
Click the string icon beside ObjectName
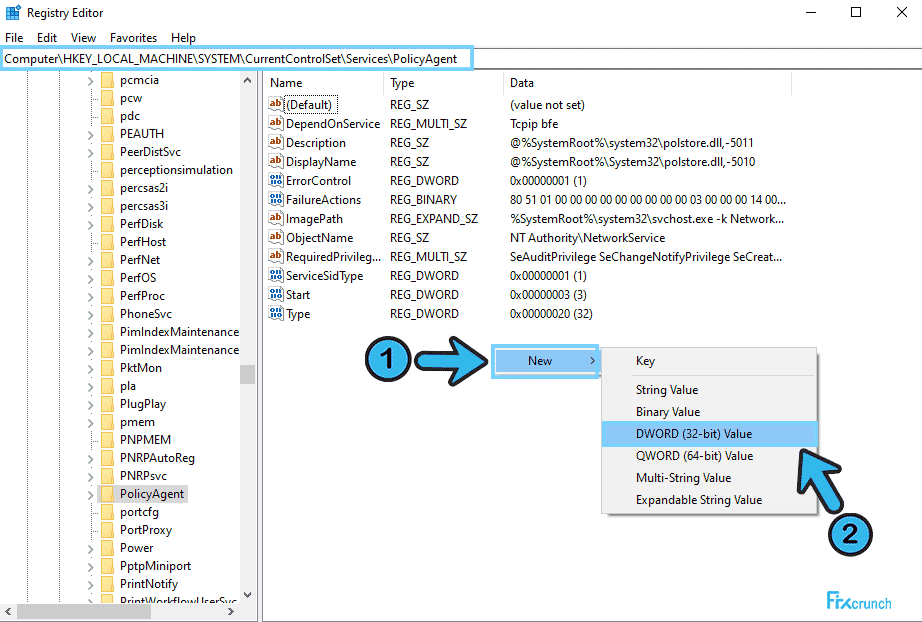275,237
